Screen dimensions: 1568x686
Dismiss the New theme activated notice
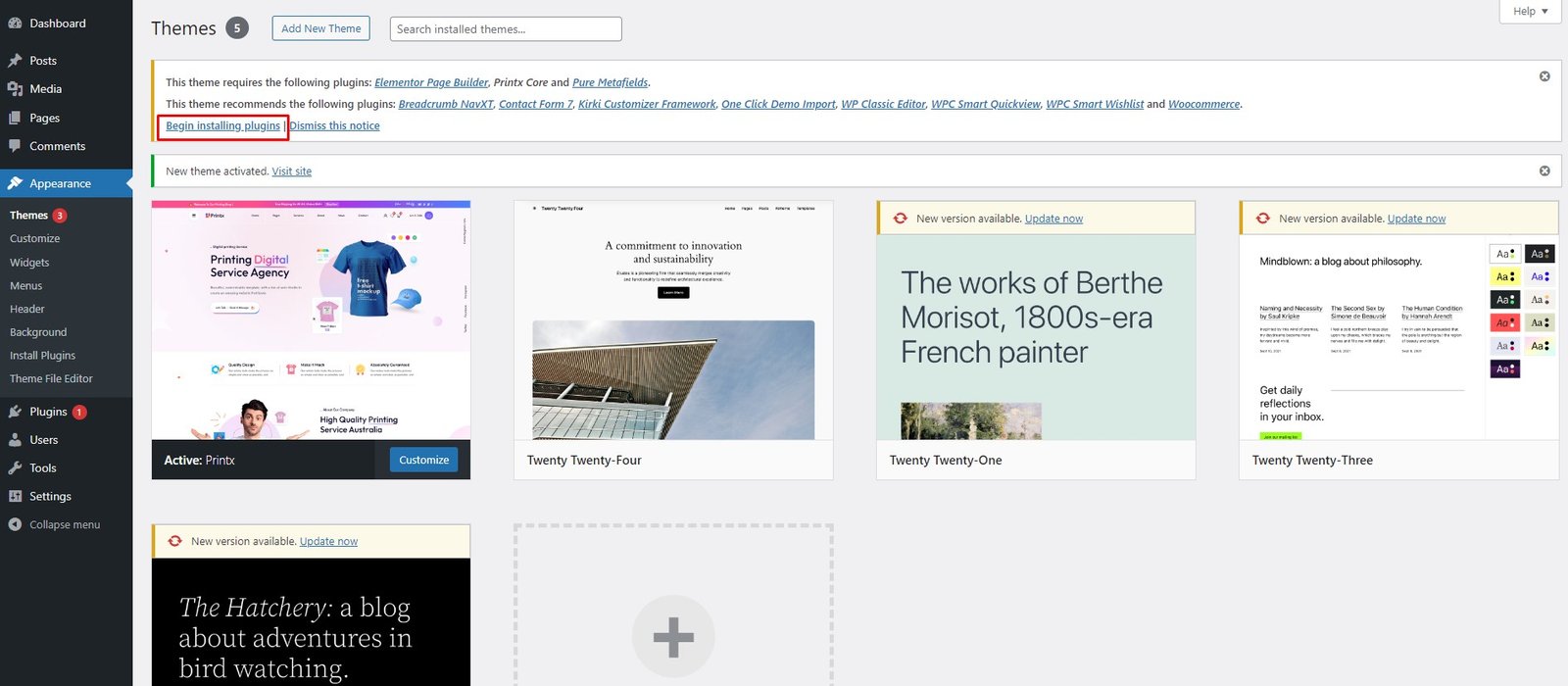click(1544, 171)
